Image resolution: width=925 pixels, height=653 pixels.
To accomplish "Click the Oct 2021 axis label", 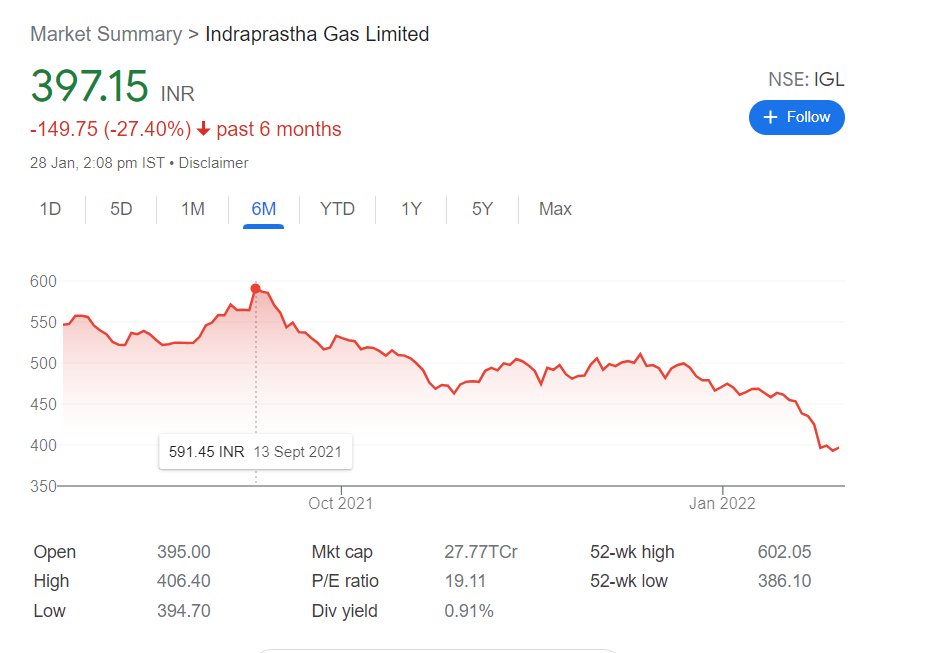I will point(341,503).
